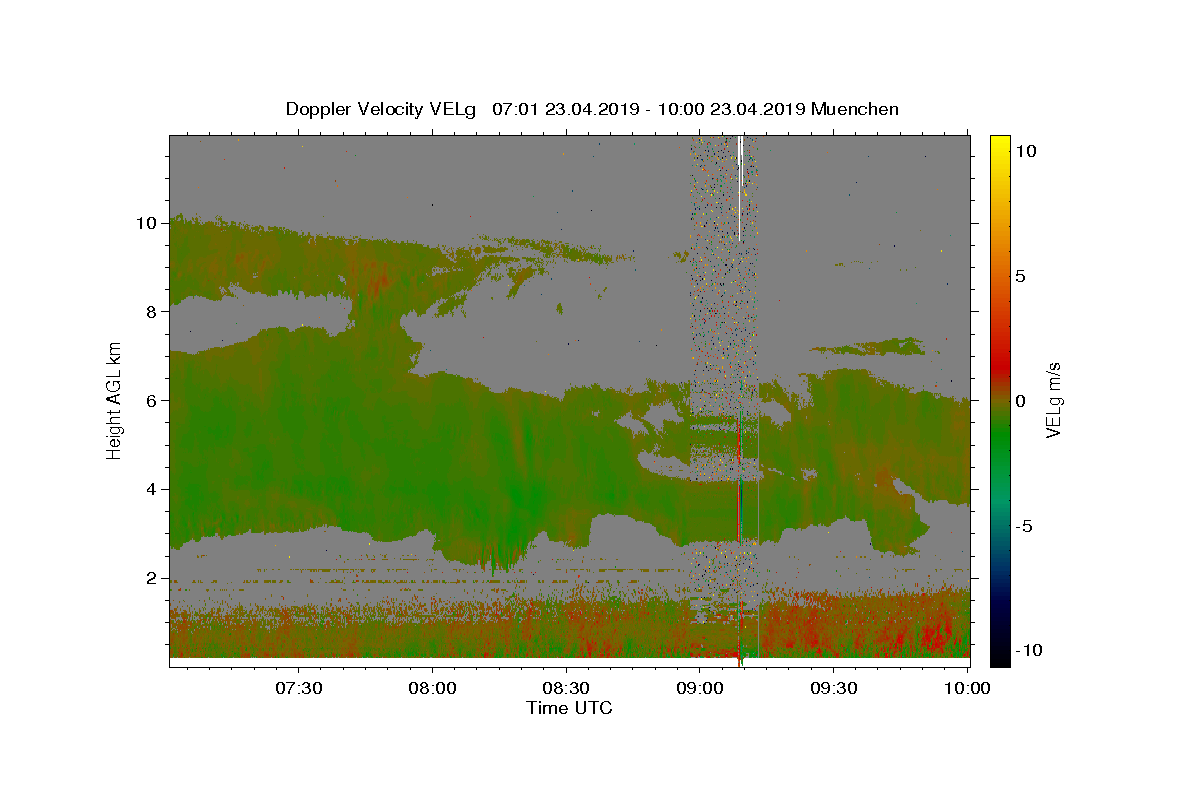Click the 08:30 time tick label

click(566, 688)
